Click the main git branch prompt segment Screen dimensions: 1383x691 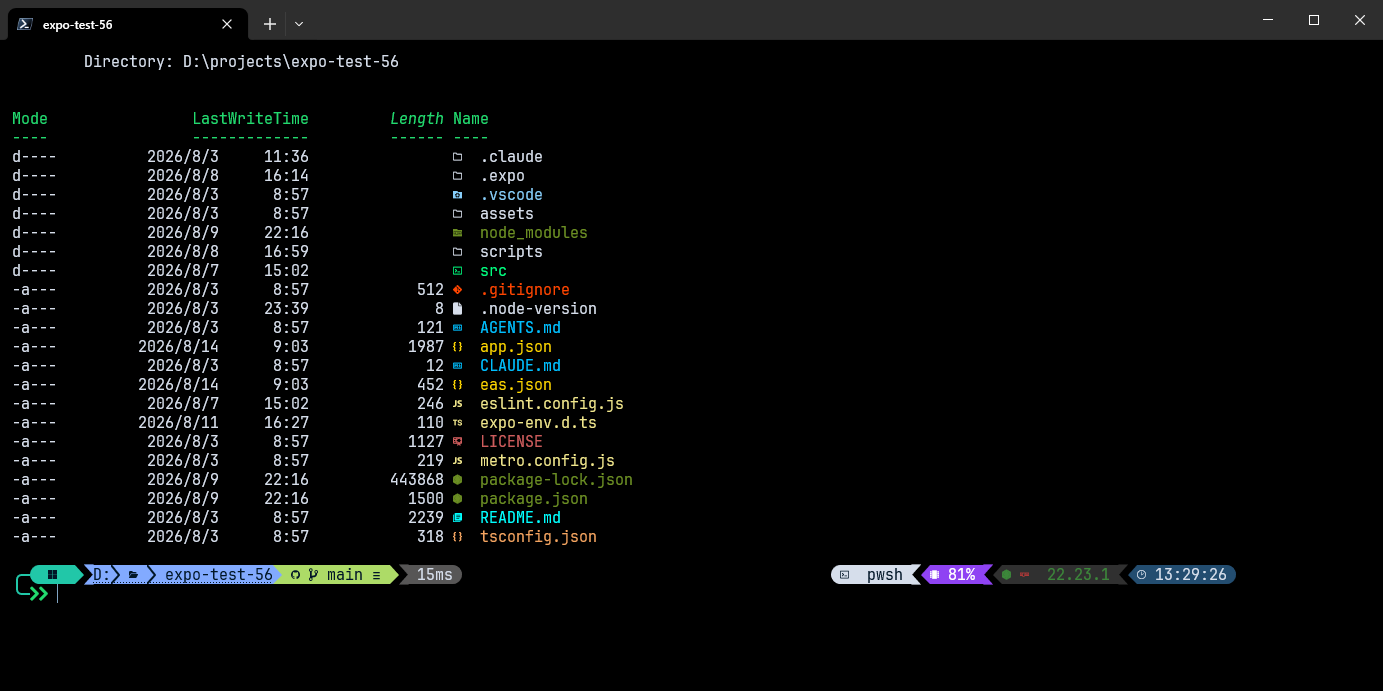336,575
